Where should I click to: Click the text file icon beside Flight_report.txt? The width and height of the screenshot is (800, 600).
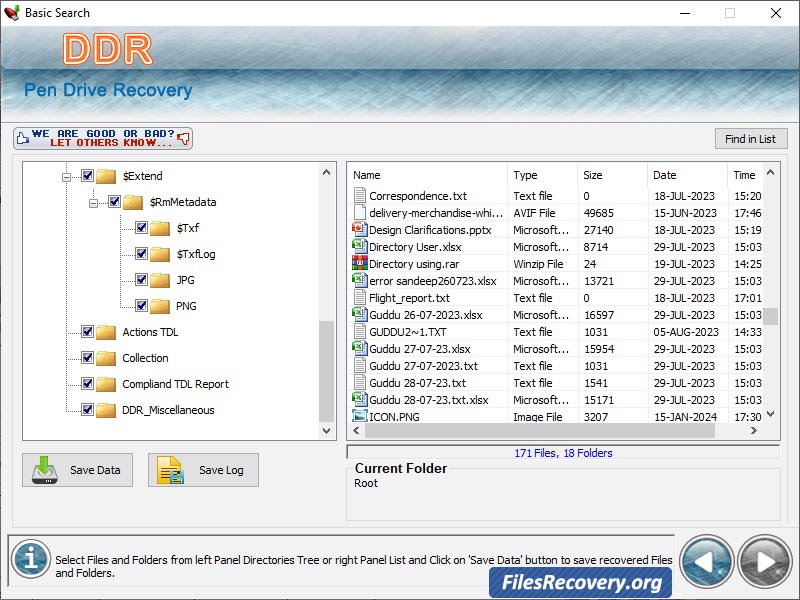click(360, 298)
